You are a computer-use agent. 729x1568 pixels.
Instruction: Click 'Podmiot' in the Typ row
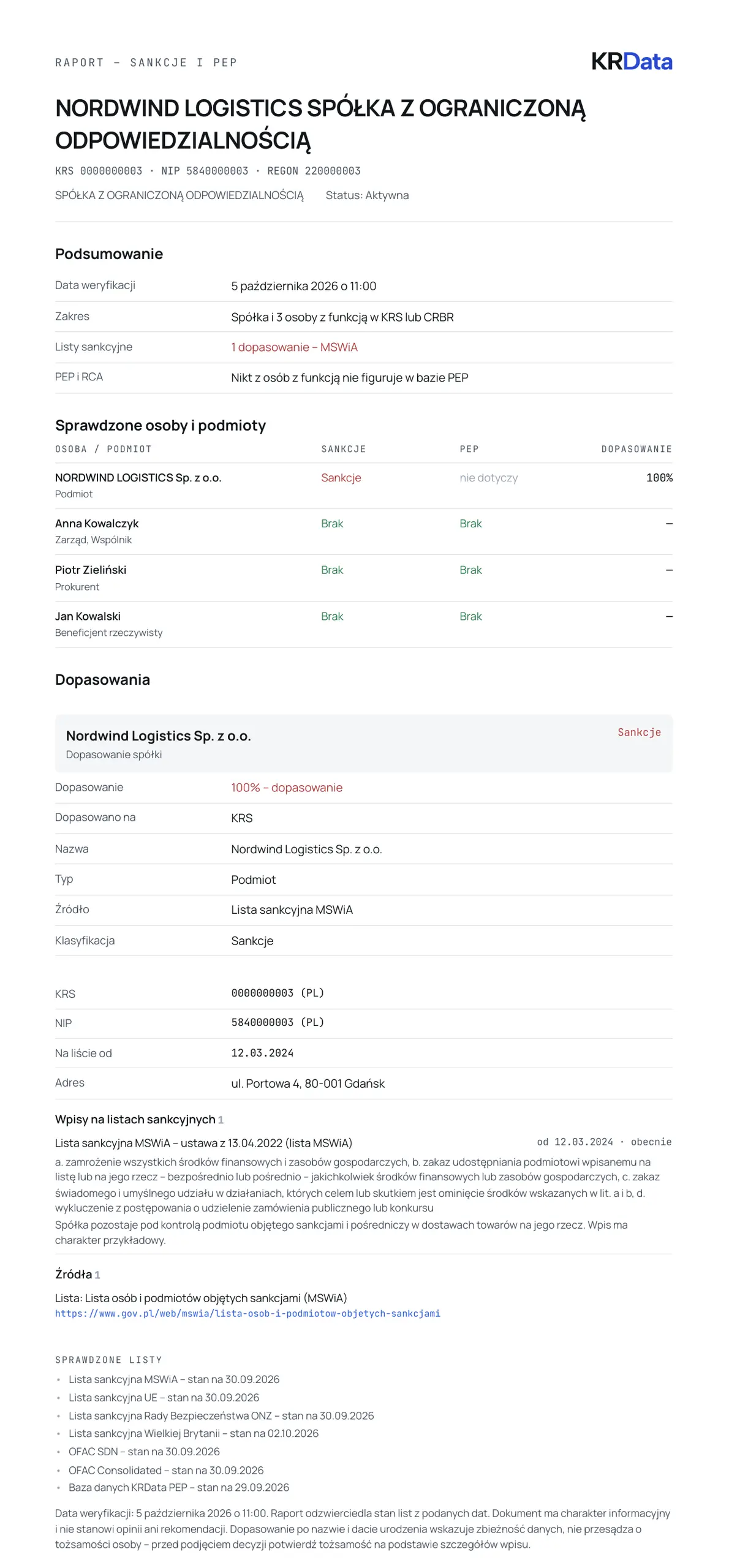tap(253, 880)
